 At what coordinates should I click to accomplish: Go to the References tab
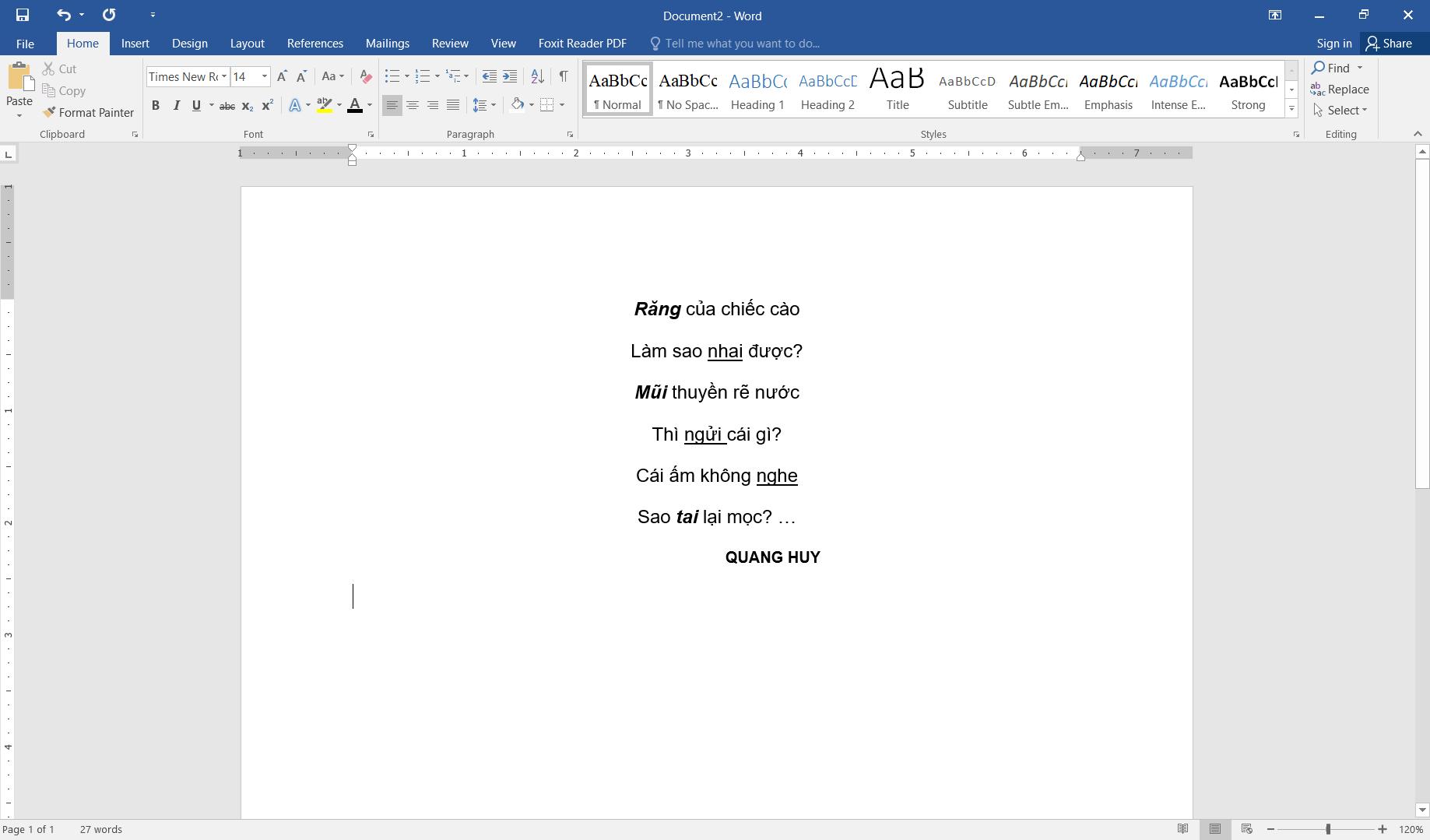(315, 44)
